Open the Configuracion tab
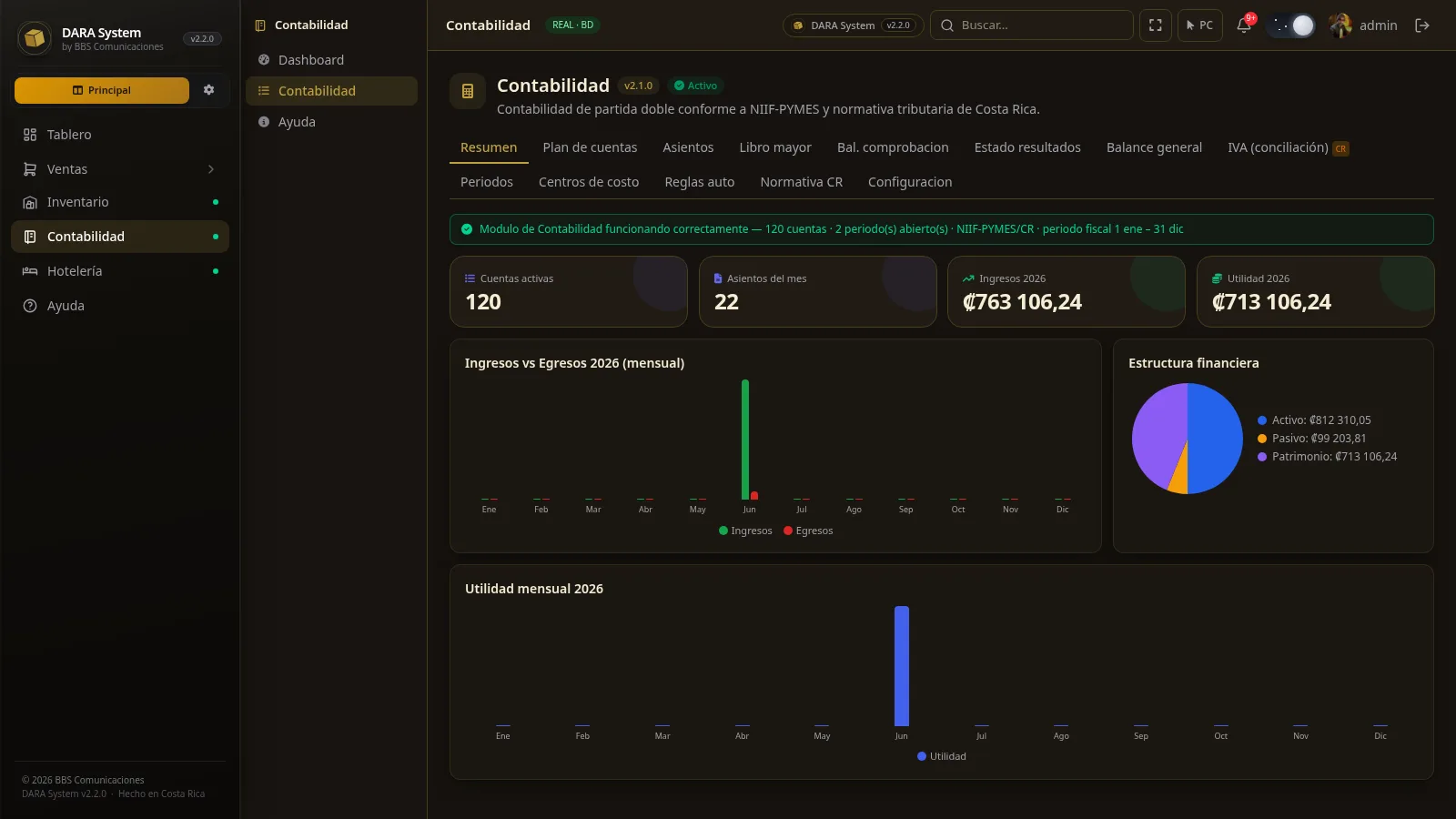This screenshot has height=819, width=1456. point(910,182)
